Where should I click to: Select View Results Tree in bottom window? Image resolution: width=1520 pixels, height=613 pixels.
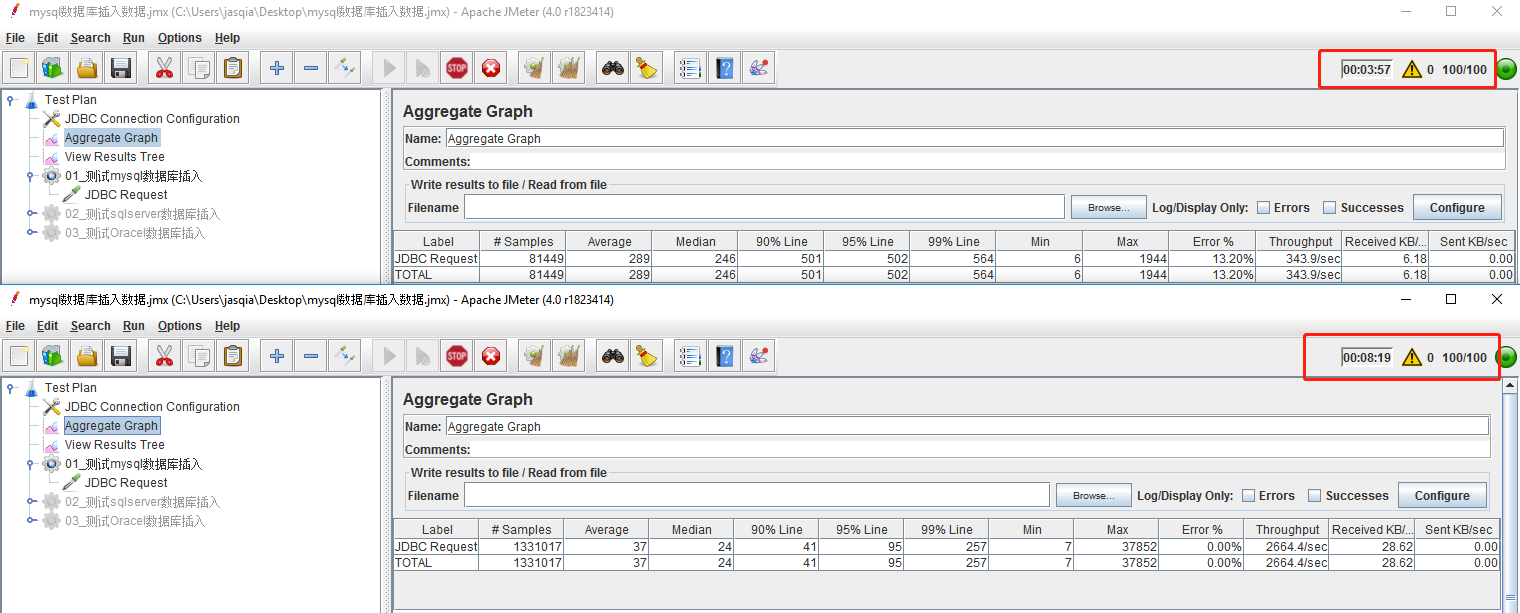point(115,445)
